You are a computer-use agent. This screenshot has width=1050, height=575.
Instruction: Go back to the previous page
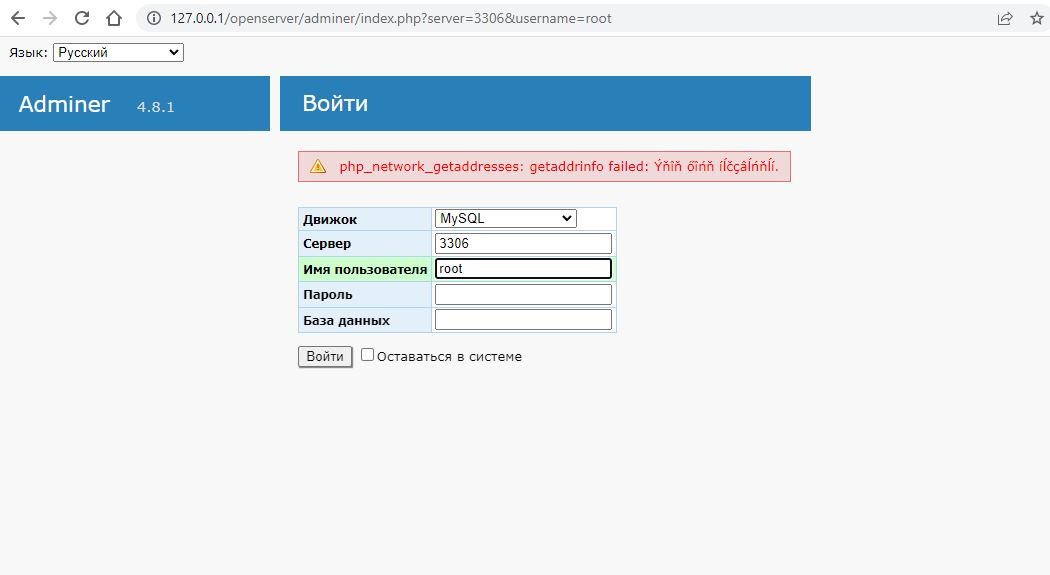tap(18, 19)
